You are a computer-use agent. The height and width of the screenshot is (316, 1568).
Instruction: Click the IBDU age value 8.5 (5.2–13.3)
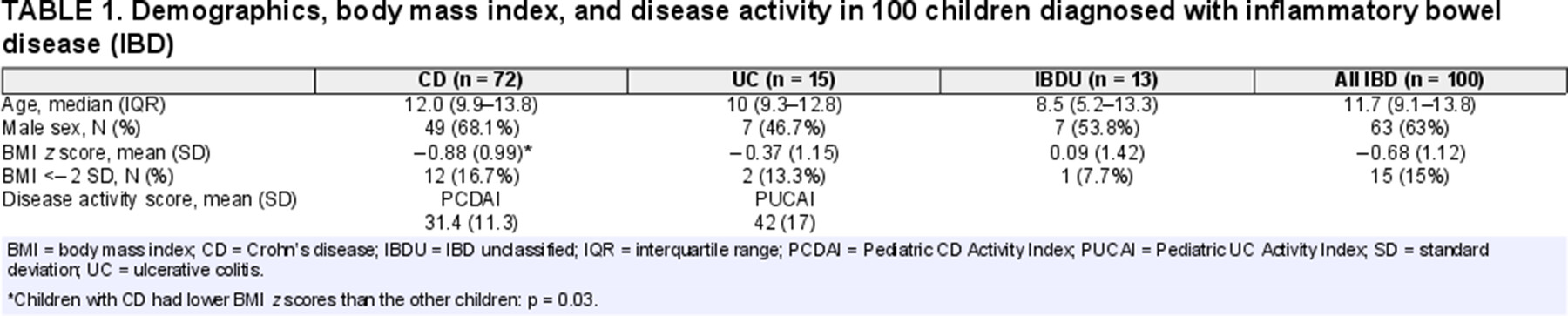[1097, 104]
